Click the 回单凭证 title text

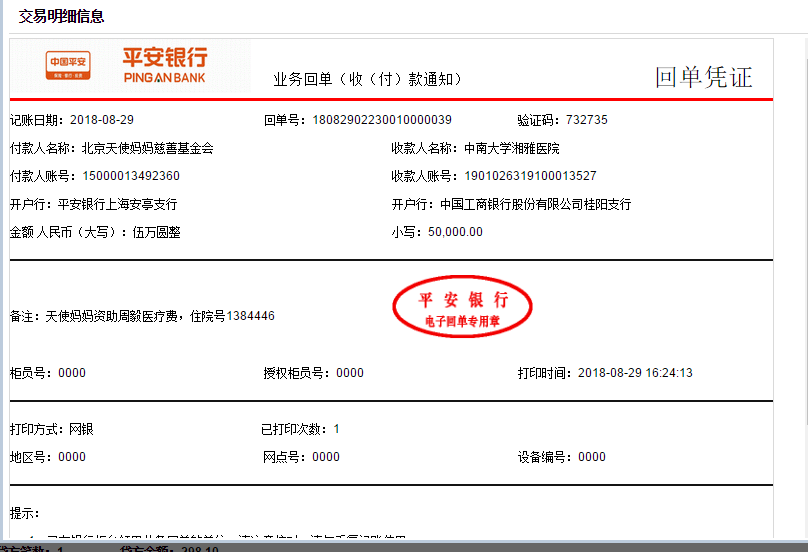coord(704,77)
